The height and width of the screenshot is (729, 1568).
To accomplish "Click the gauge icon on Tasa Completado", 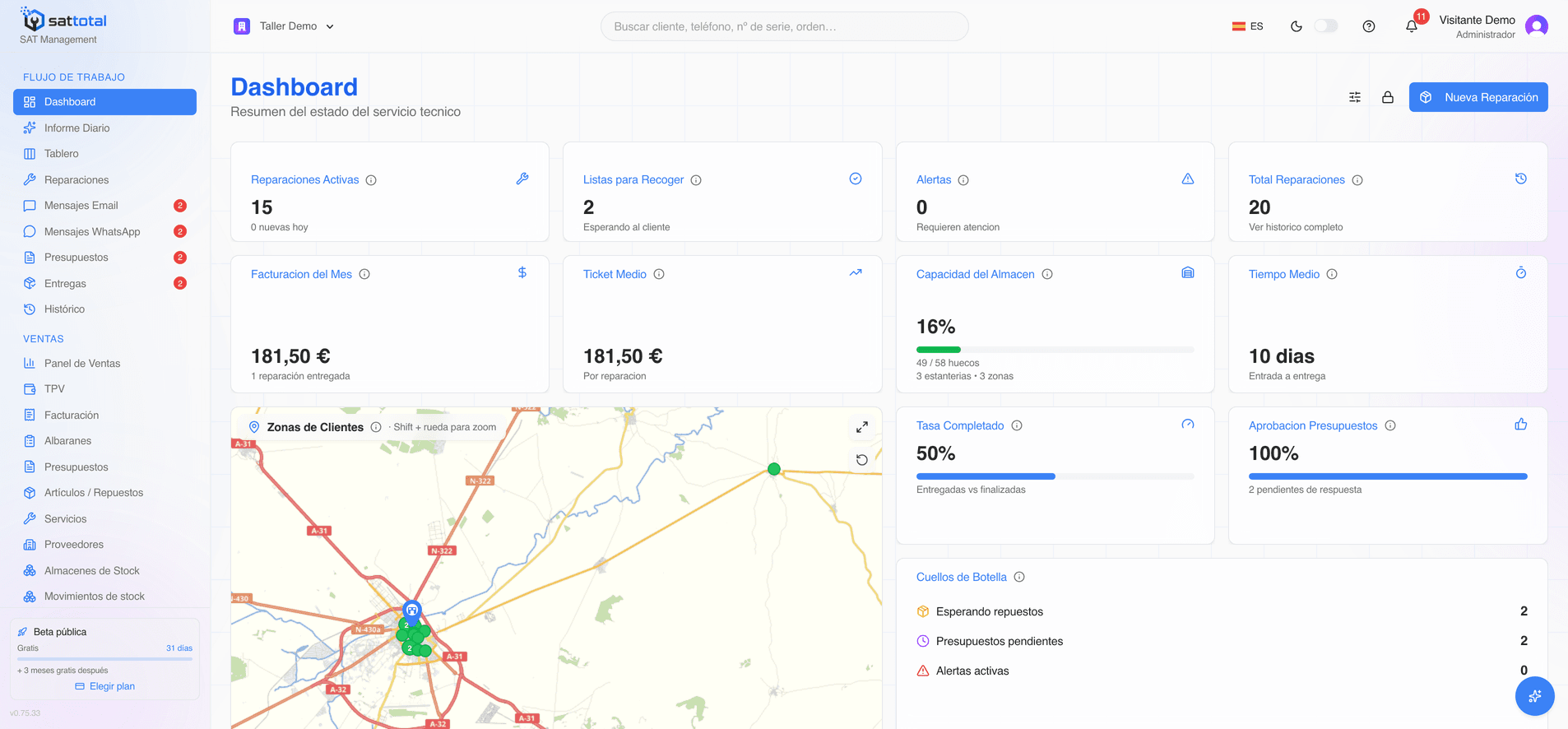I will coord(1188,425).
